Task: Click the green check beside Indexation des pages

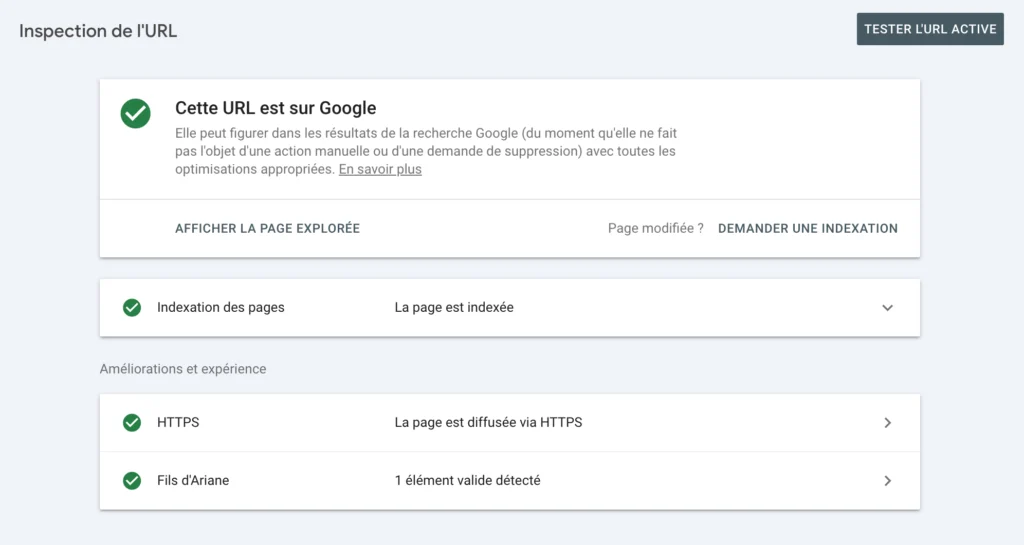Action: (x=132, y=307)
